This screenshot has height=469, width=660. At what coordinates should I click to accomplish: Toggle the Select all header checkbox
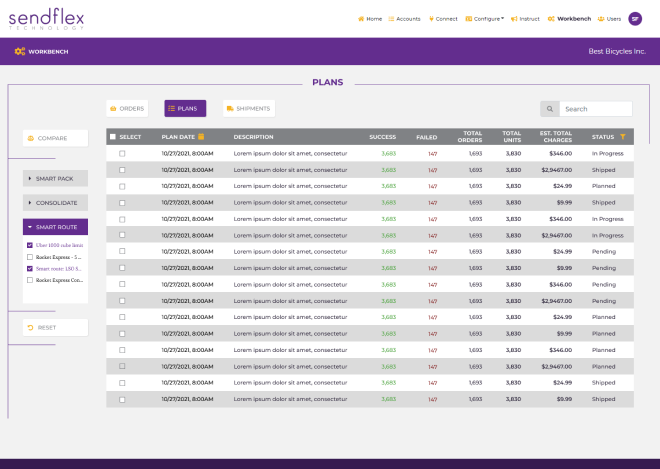coord(113,137)
